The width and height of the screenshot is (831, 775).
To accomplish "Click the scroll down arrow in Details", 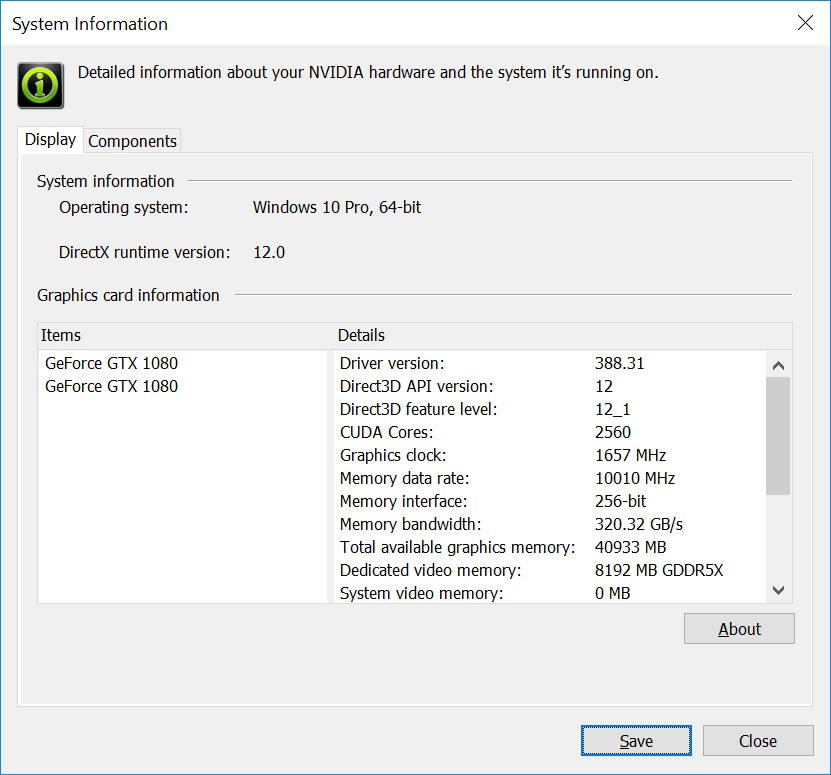I will [778, 590].
